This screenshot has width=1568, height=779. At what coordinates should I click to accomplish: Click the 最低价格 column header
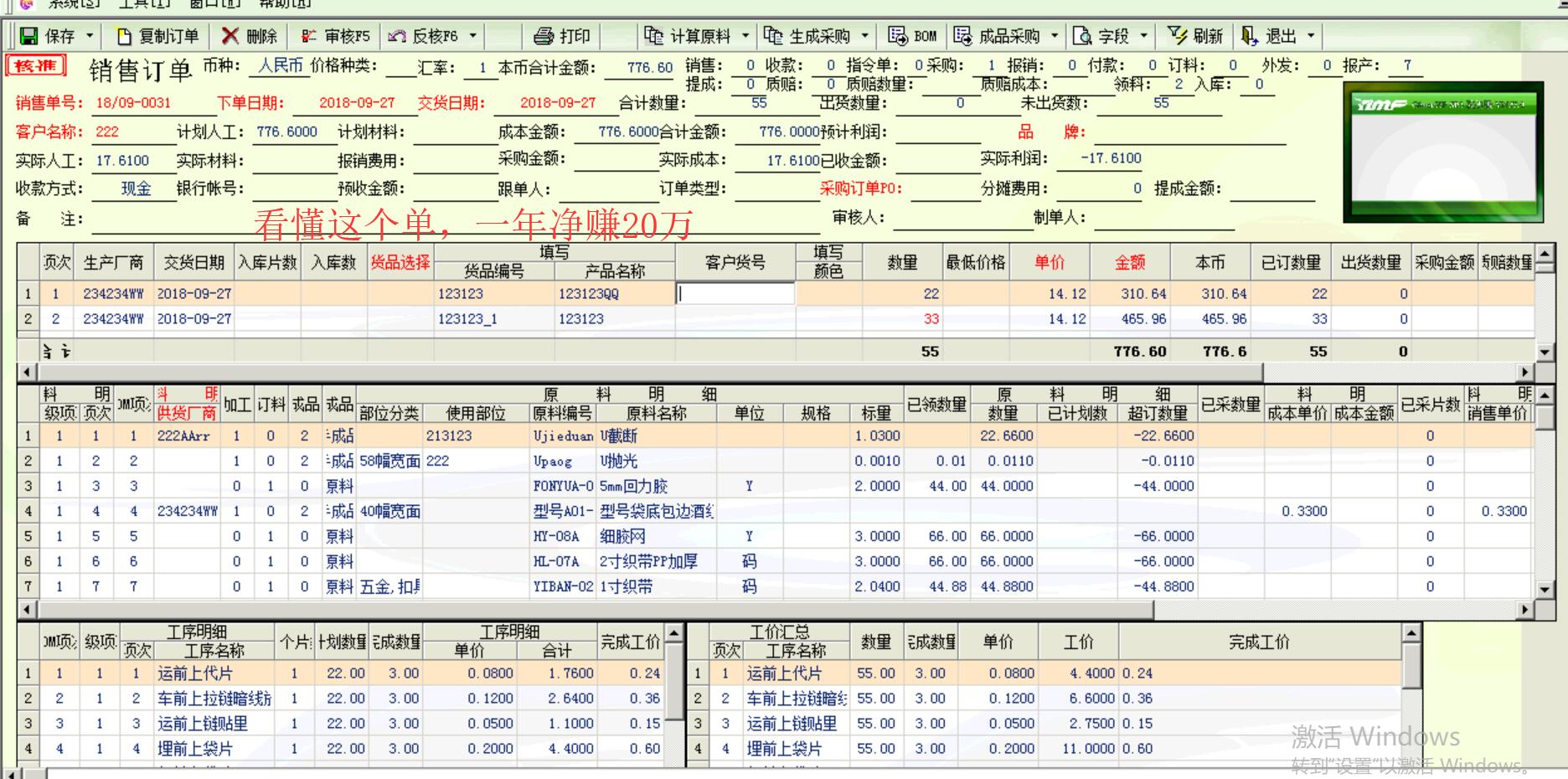(x=976, y=262)
